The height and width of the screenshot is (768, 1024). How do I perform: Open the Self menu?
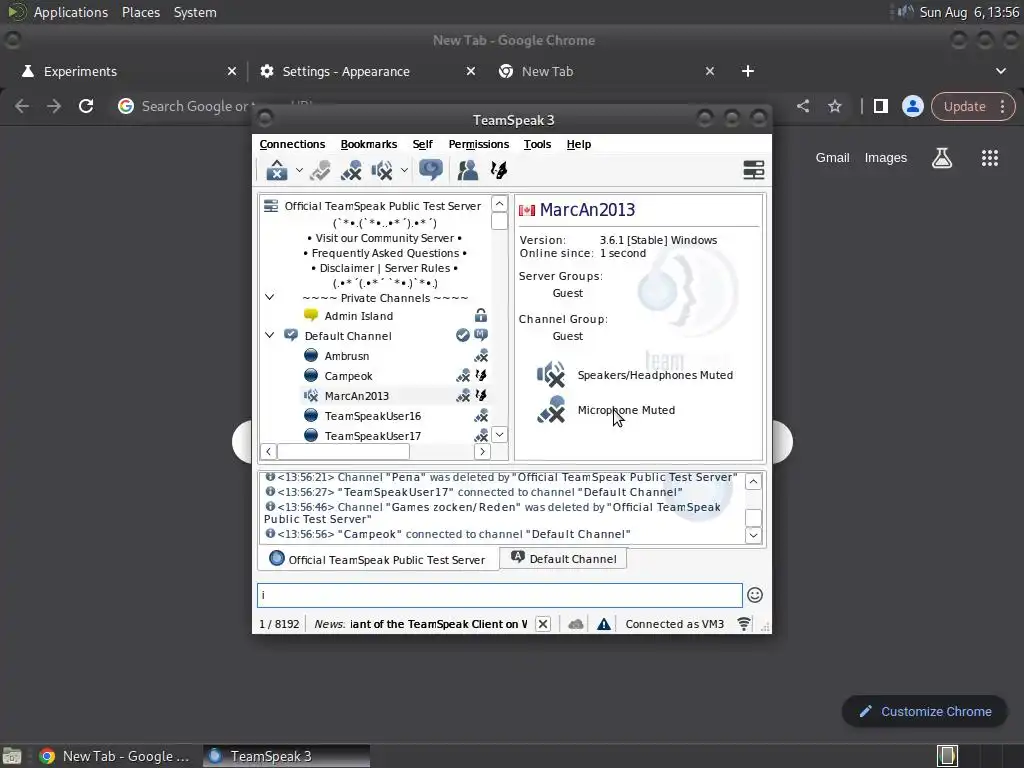tap(423, 144)
